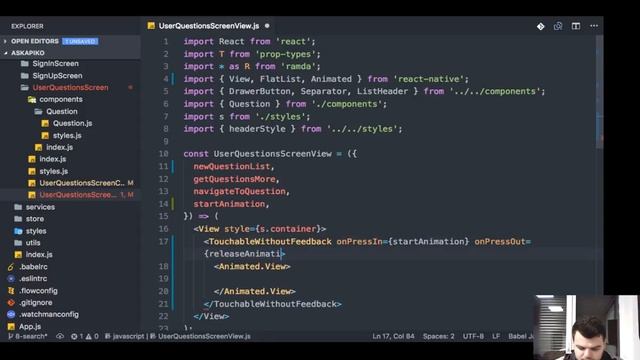The width and height of the screenshot is (640, 360).
Task: Collapse the components folder
Action: tap(60, 100)
